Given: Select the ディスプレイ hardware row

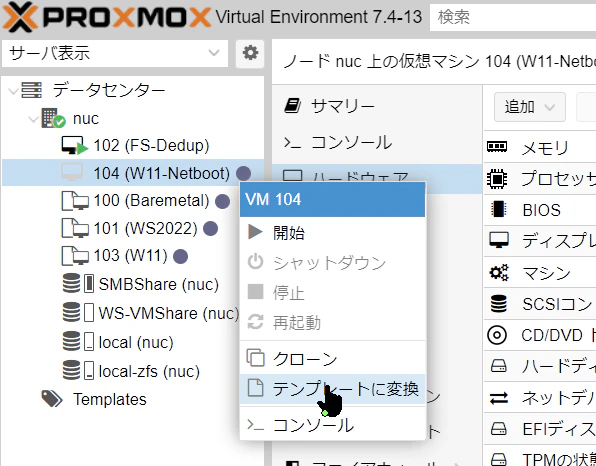Looking at the screenshot, I should pos(540,241).
